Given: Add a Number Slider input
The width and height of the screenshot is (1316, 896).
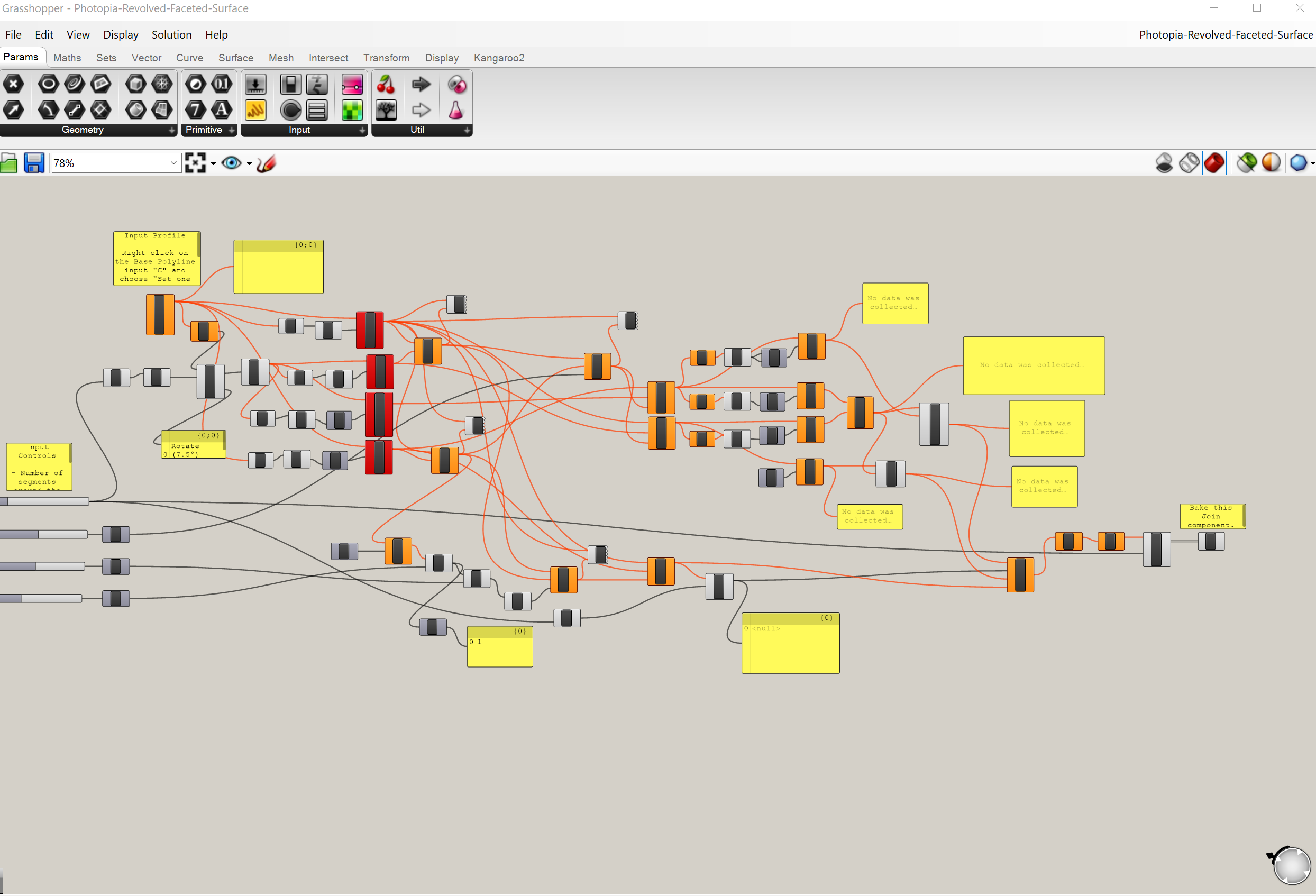Looking at the screenshot, I should tap(256, 85).
